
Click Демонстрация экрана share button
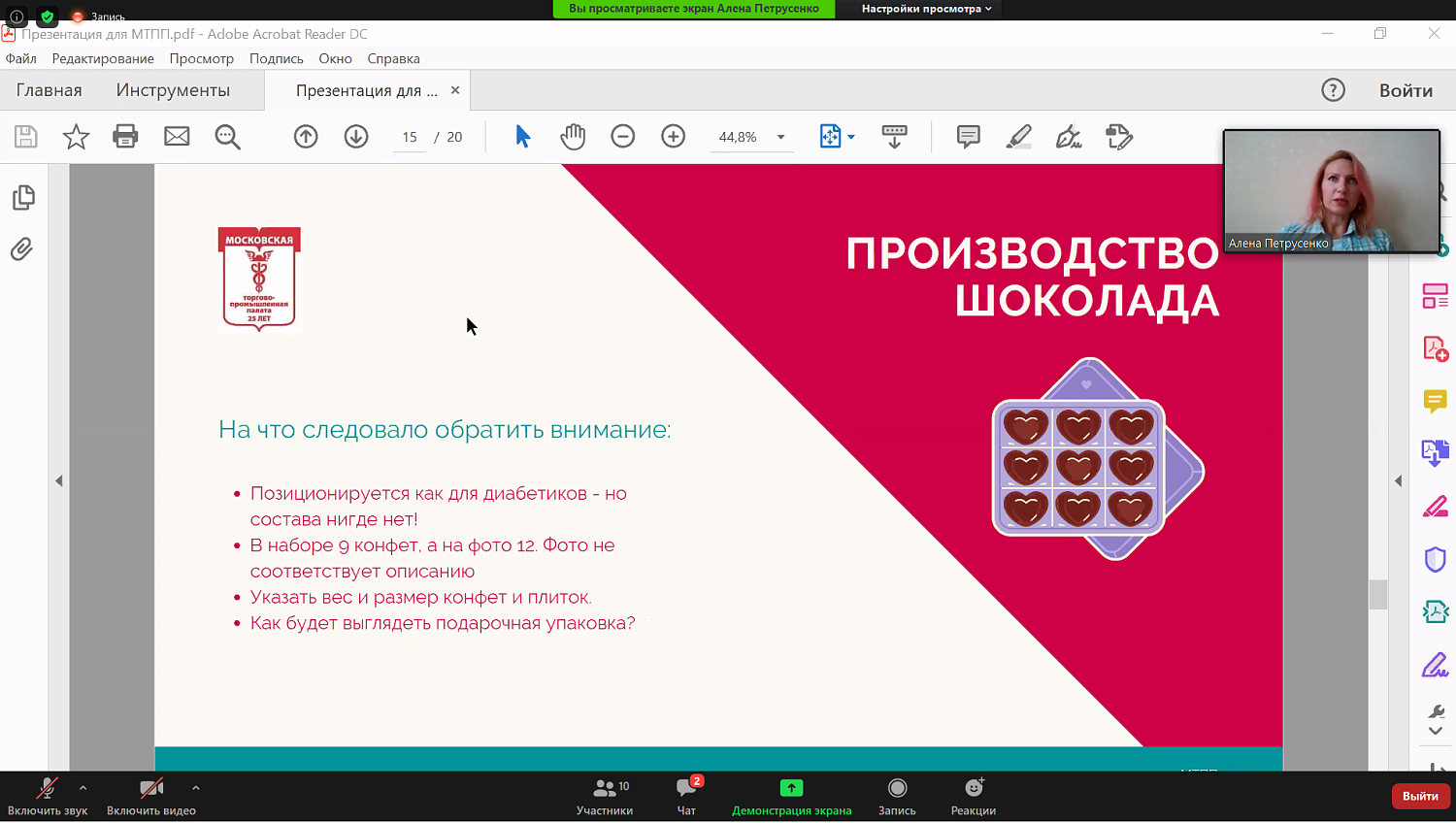coord(792,797)
